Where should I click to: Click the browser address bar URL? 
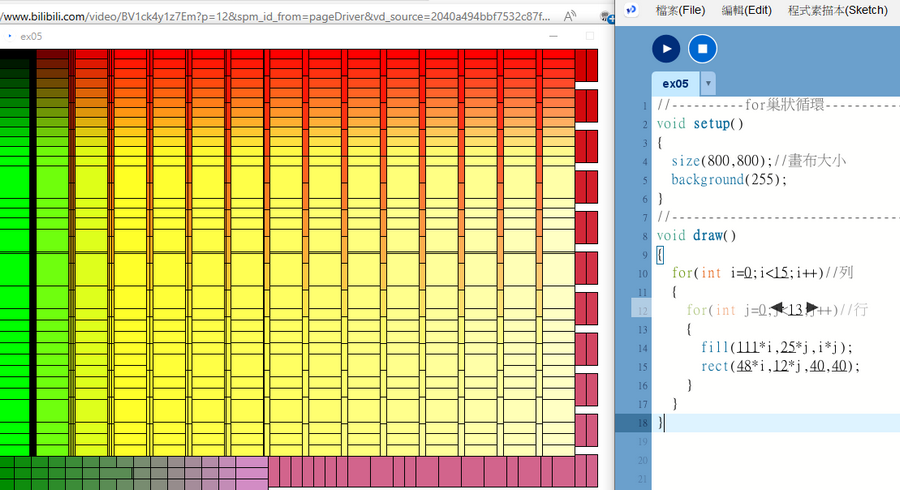(274, 17)
